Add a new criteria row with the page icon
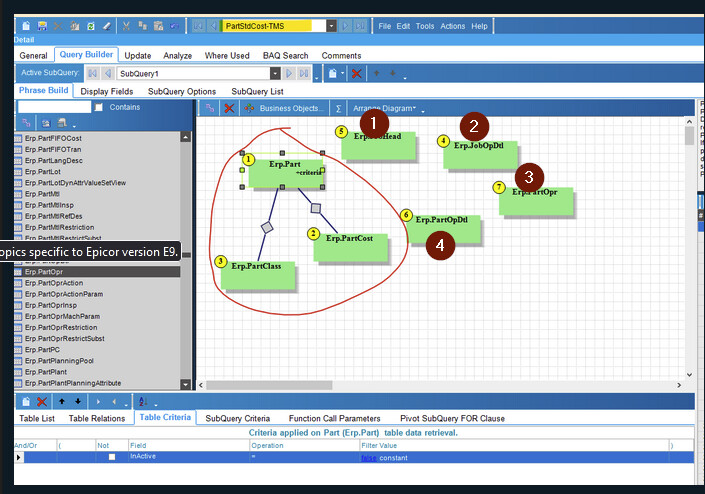This screenshot has width=705, height=494. (26, 401)
